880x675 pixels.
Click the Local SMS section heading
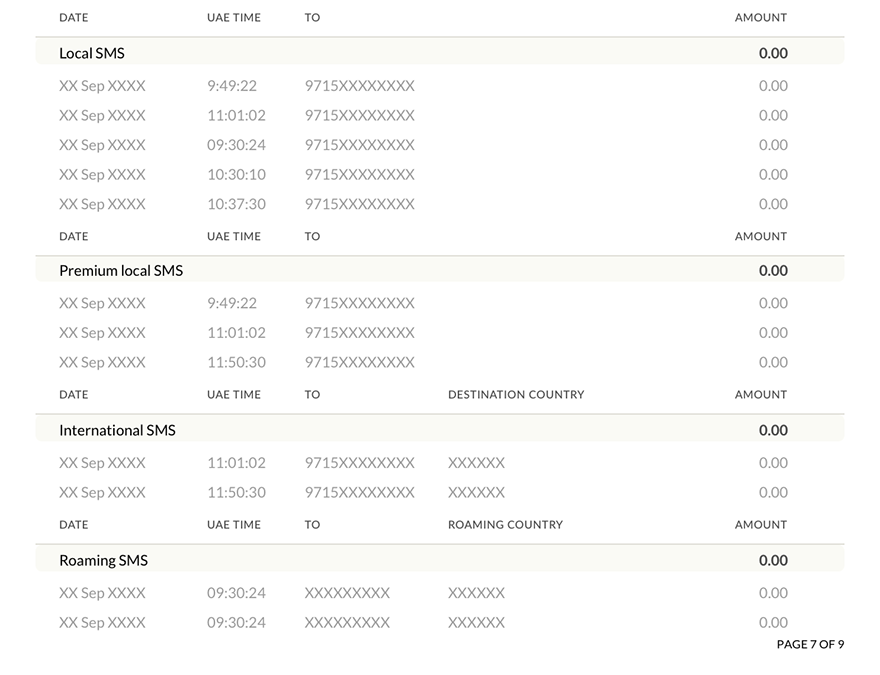[x=92, y=53]
